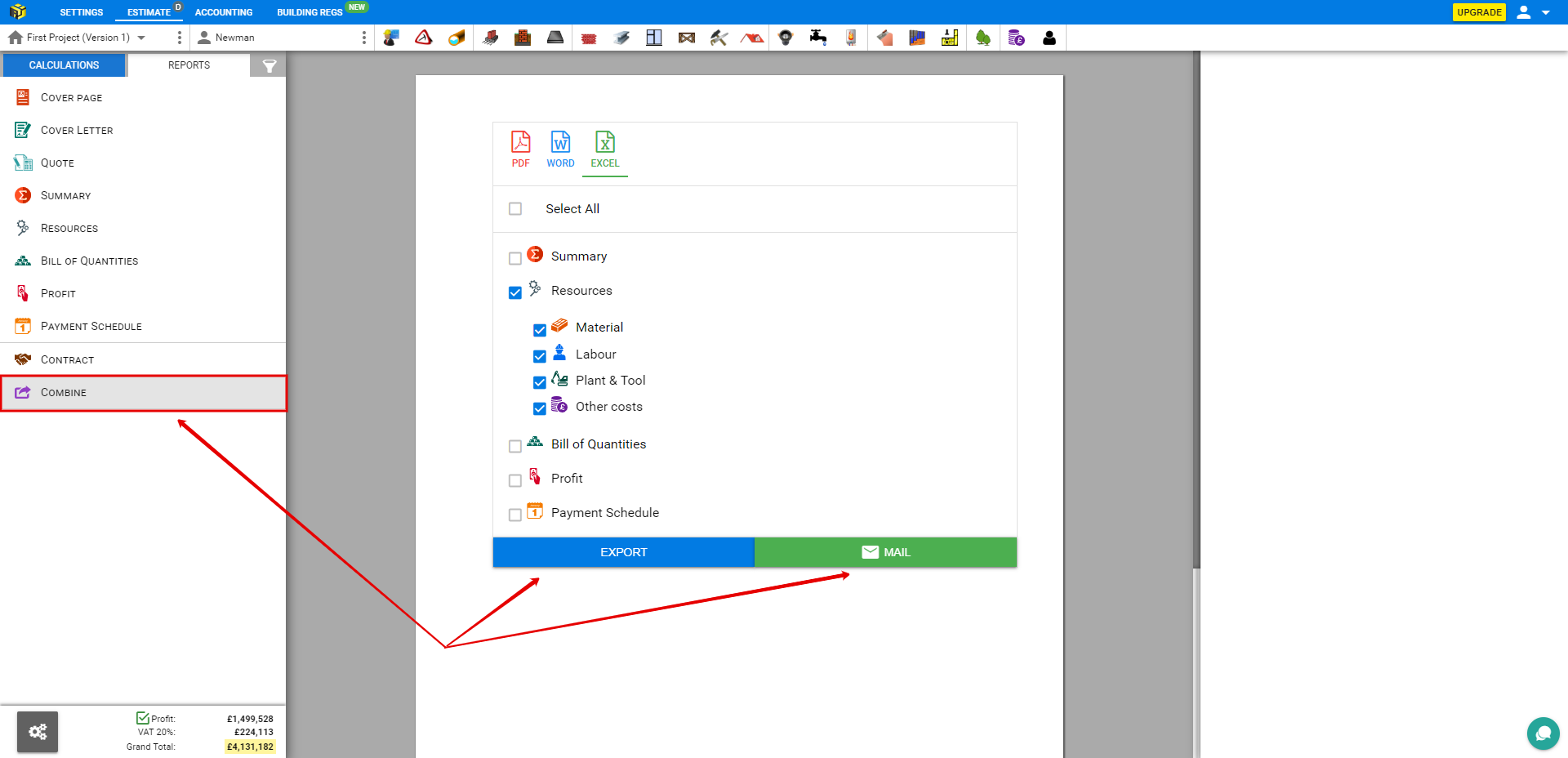Open the windows and doors icon
The height and width of the screenshot is (758, 1568).
[x=654, y=38]
